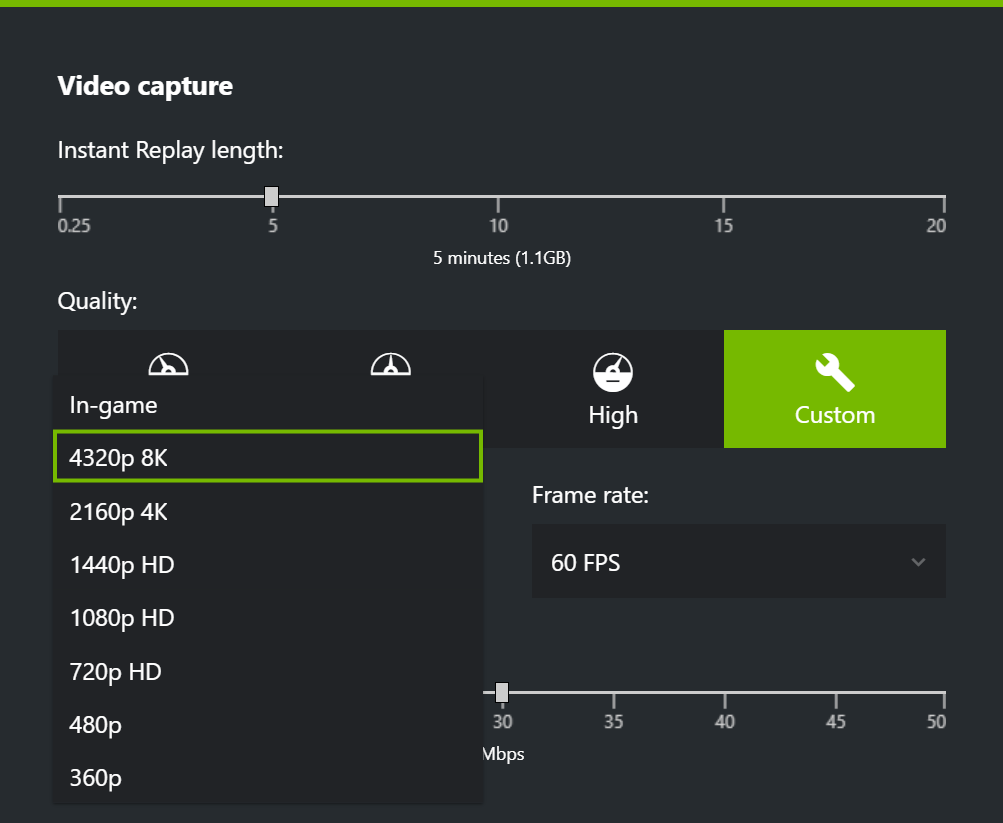The width and height of the screenshot is (1003, 823).
Task: Pick 2160p 4K from resolution list
Action: pyautogui.click(x=268, y=512)
